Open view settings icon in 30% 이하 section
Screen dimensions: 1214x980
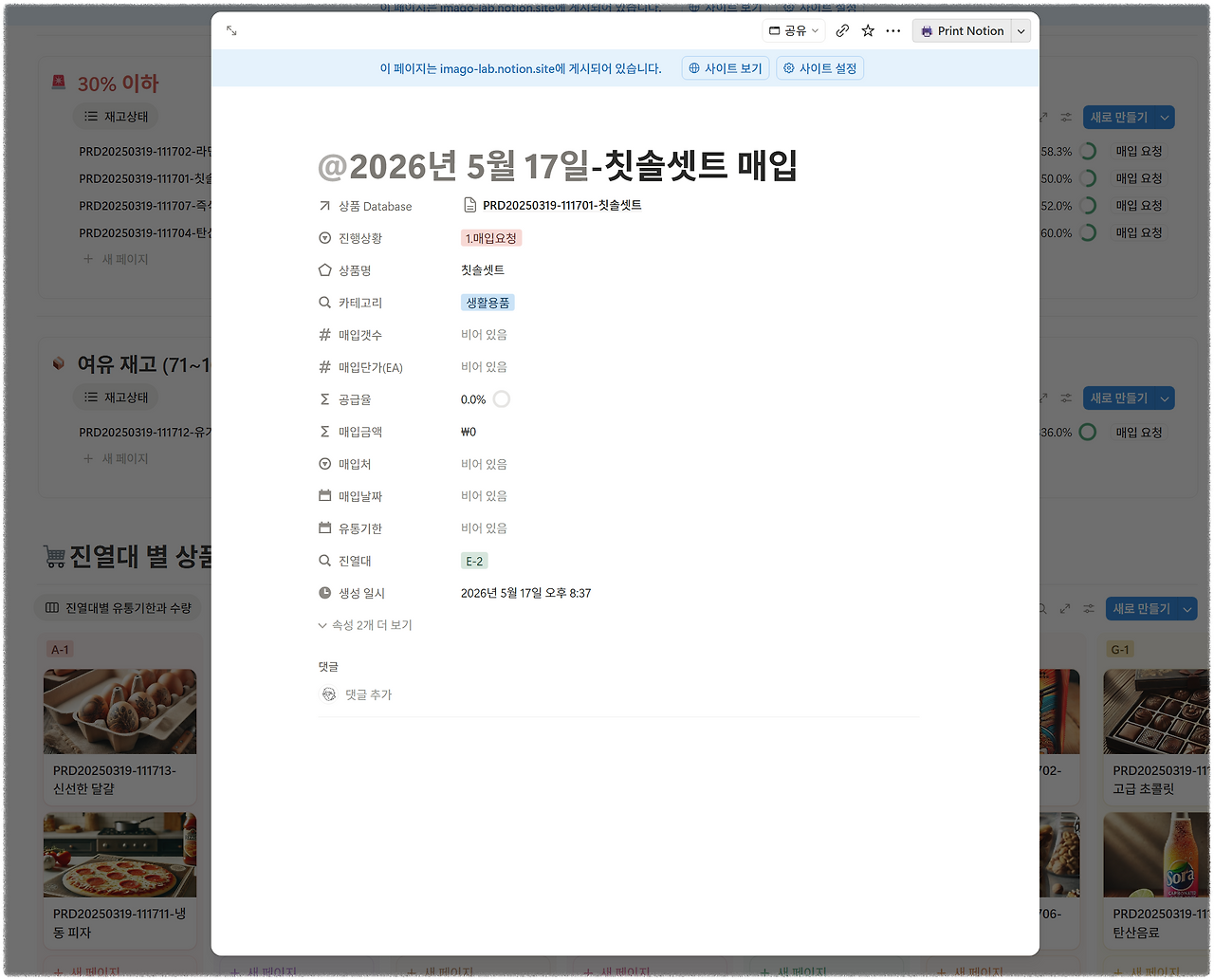1066,118
